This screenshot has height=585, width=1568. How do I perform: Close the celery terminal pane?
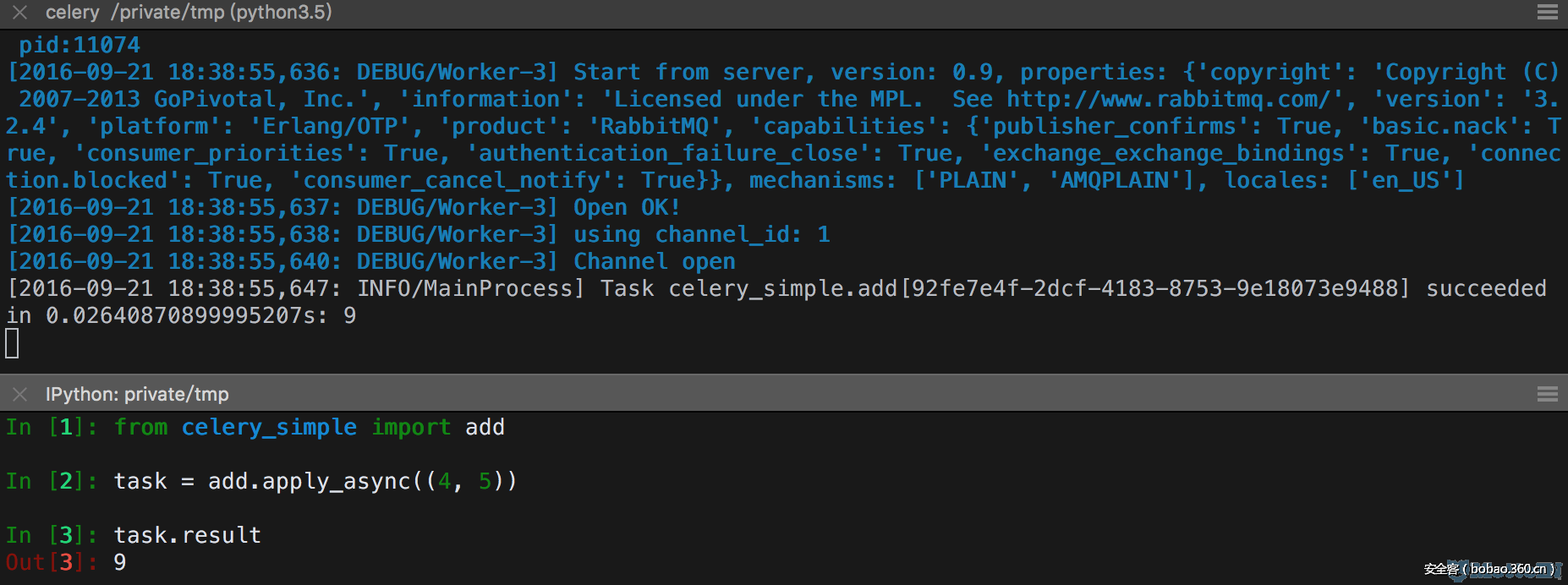19,13
